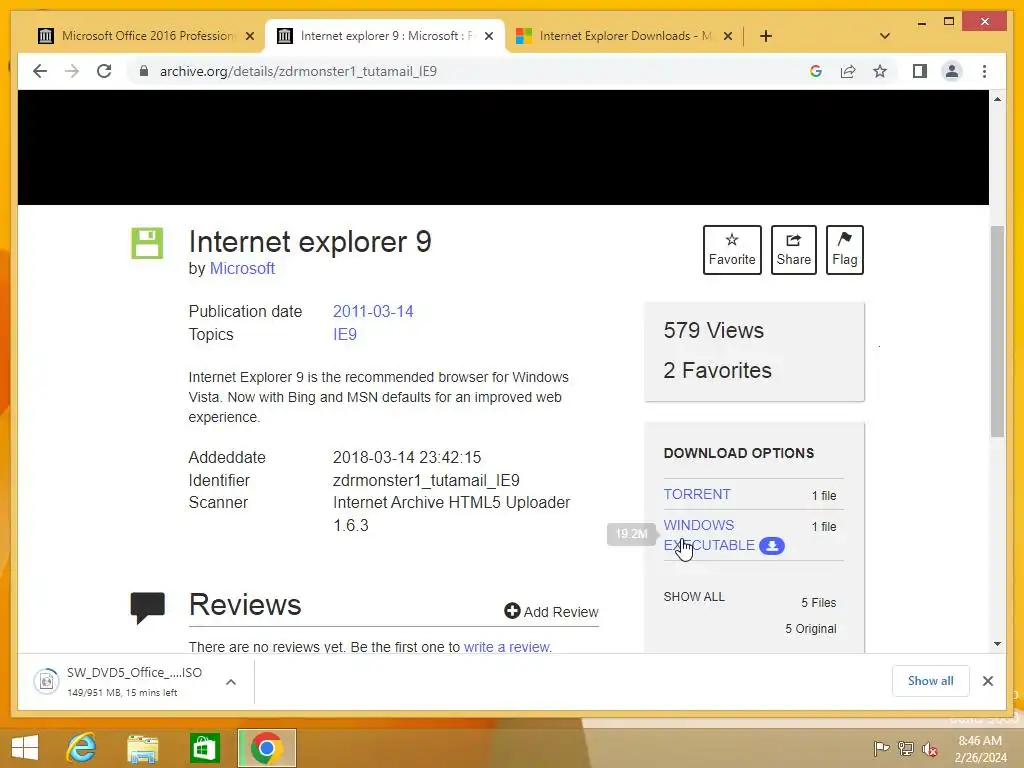Open the Chrome side panel
This screenshot has height=768, width=1024.
point(920,71)
